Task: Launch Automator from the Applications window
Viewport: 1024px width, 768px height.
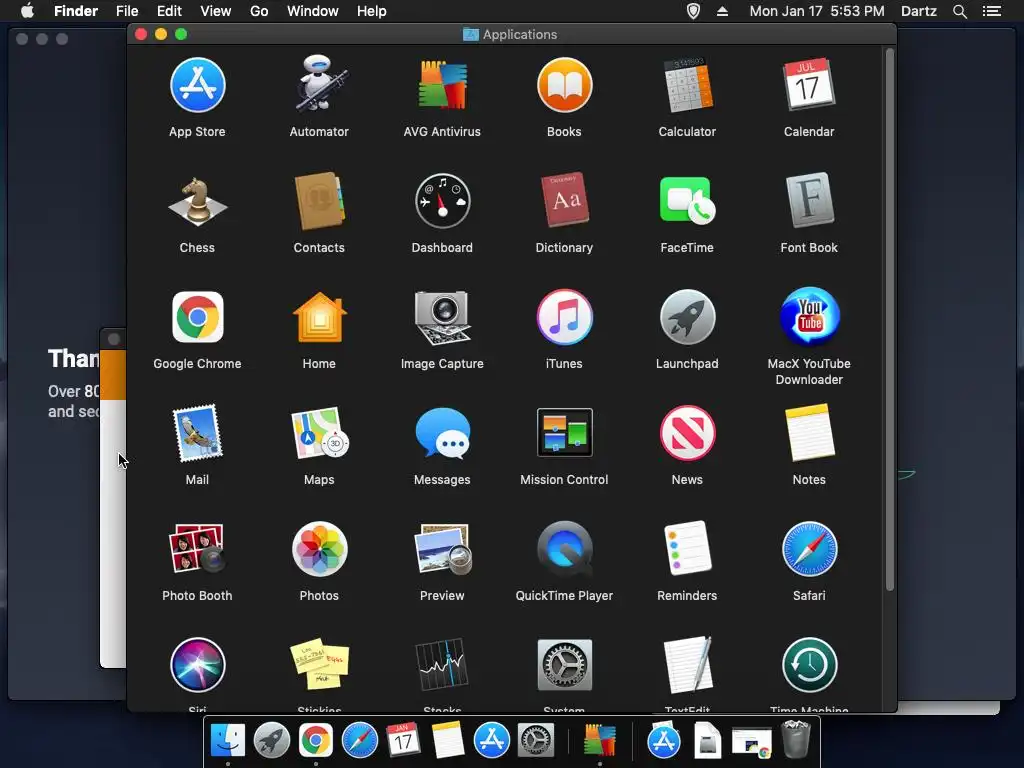Action: (319, 84)
